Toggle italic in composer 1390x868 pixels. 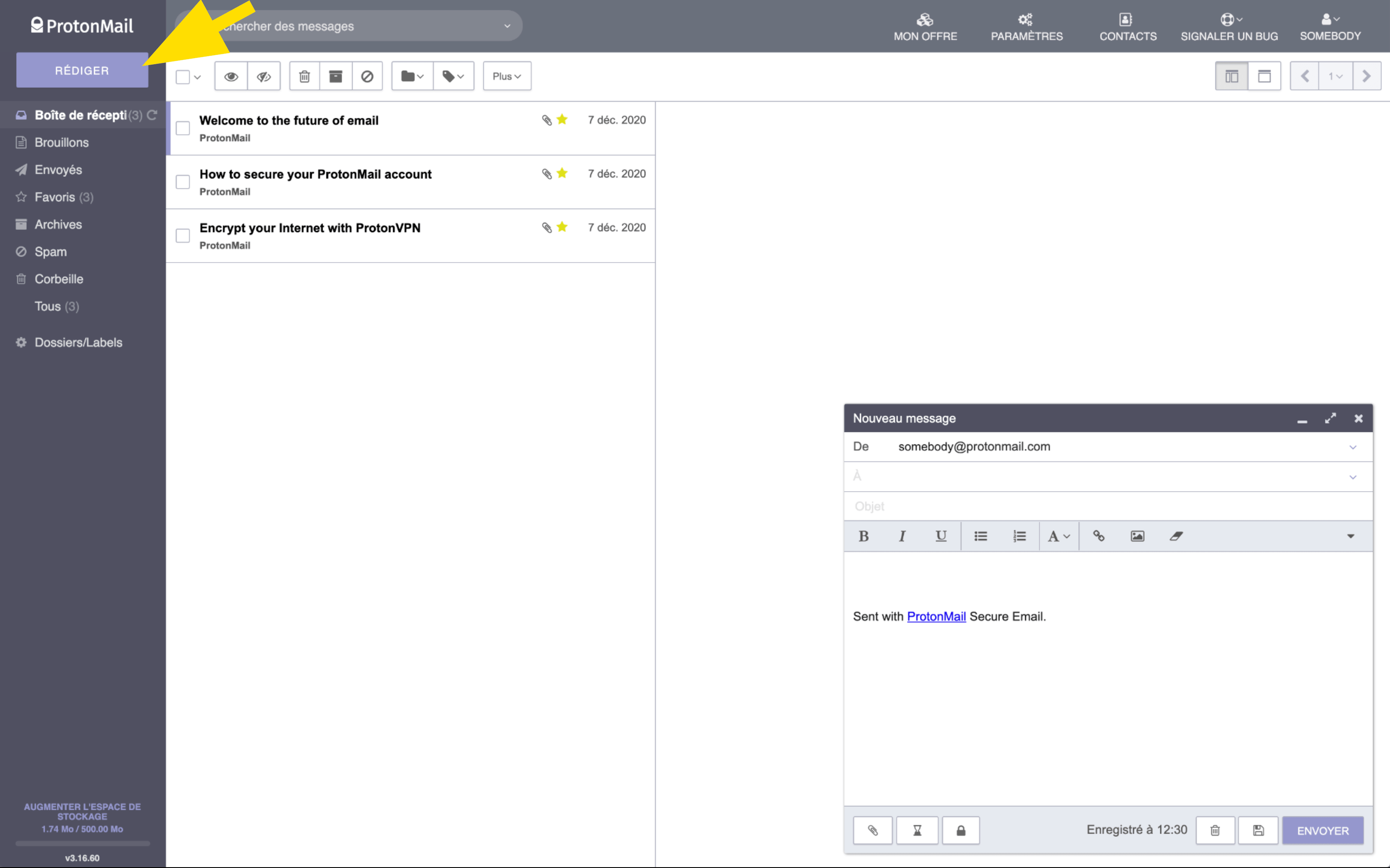pyautogui.click(x=902, y=536)
